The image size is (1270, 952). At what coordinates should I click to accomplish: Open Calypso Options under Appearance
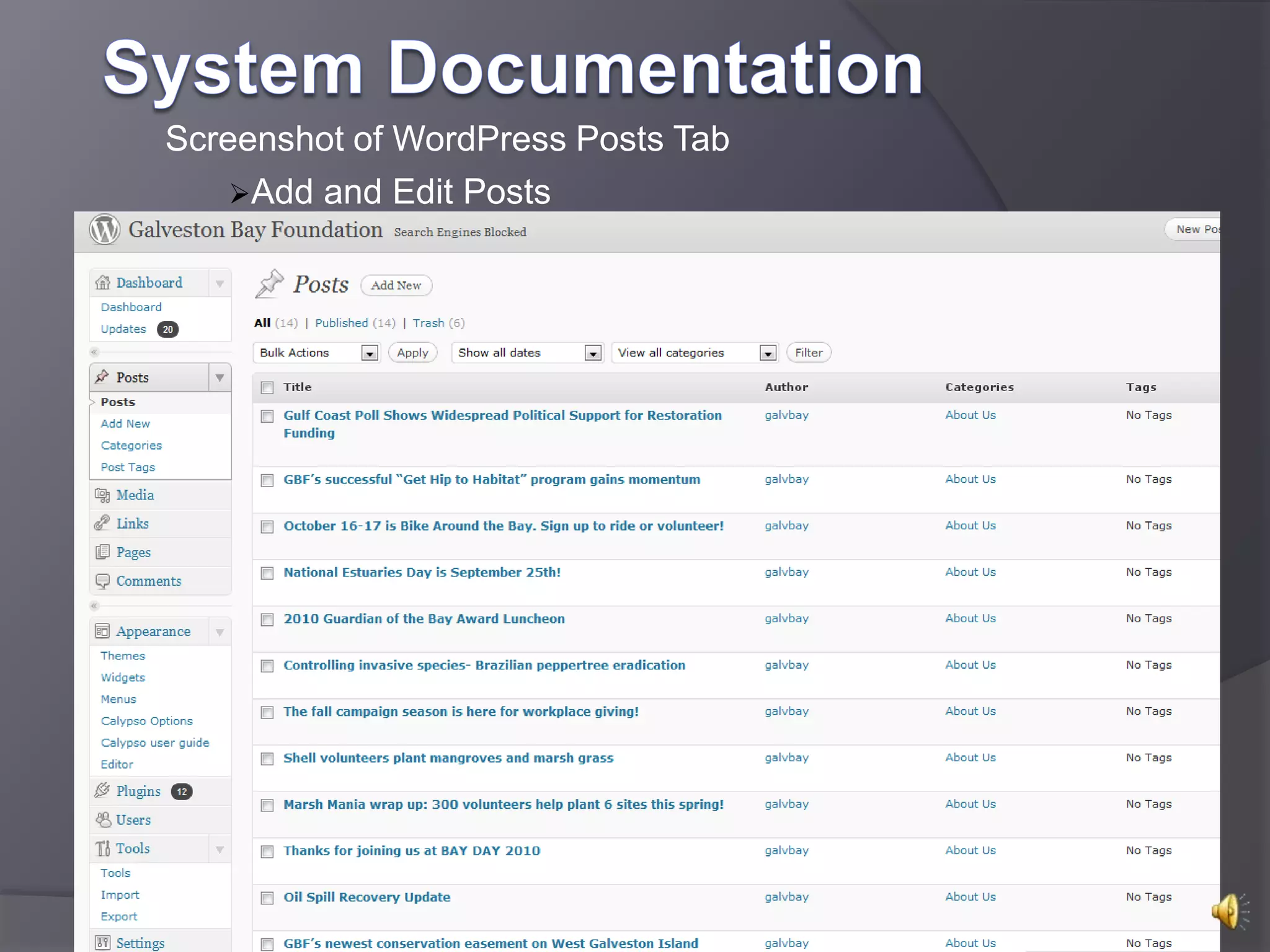coord(147,721)
